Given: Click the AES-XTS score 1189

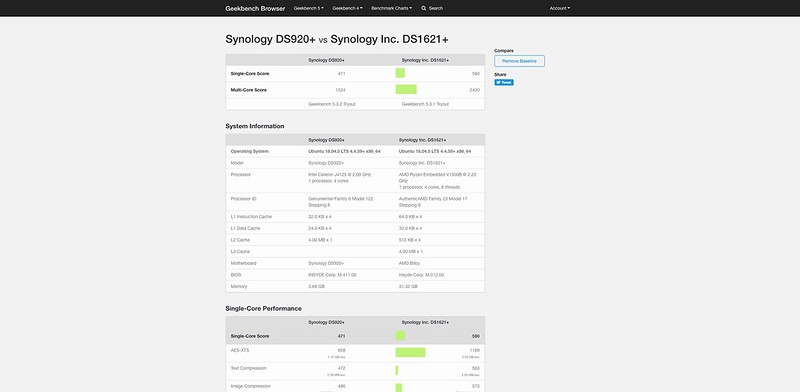Looking at the screenshot, I should point(474,351).
